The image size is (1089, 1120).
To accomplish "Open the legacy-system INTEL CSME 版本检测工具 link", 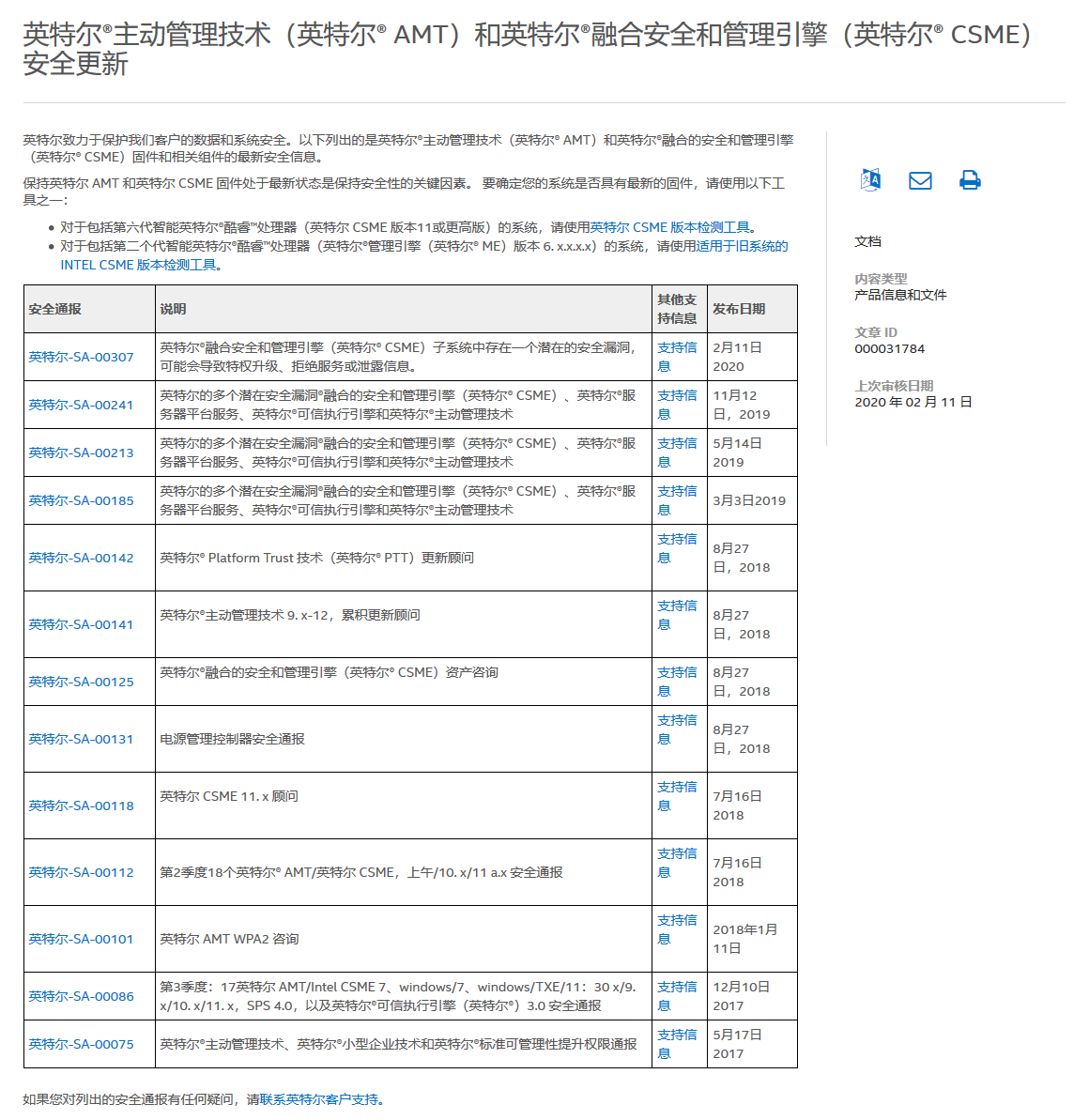I will point(138,265).
